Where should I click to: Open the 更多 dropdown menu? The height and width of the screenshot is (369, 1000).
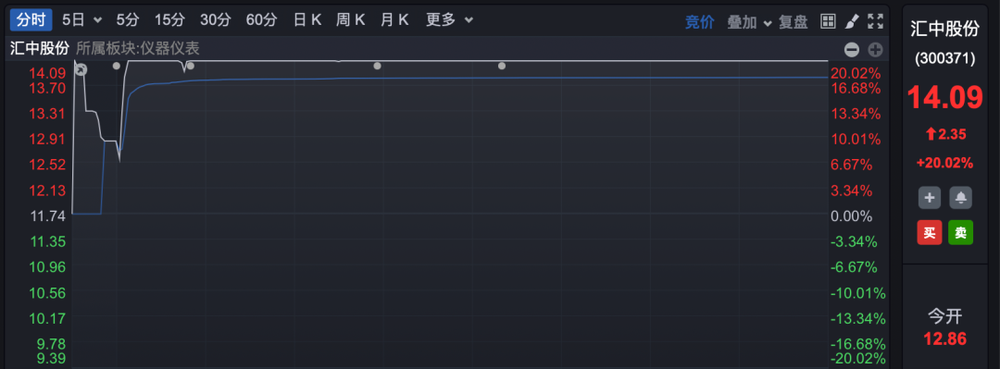(450, 20)
